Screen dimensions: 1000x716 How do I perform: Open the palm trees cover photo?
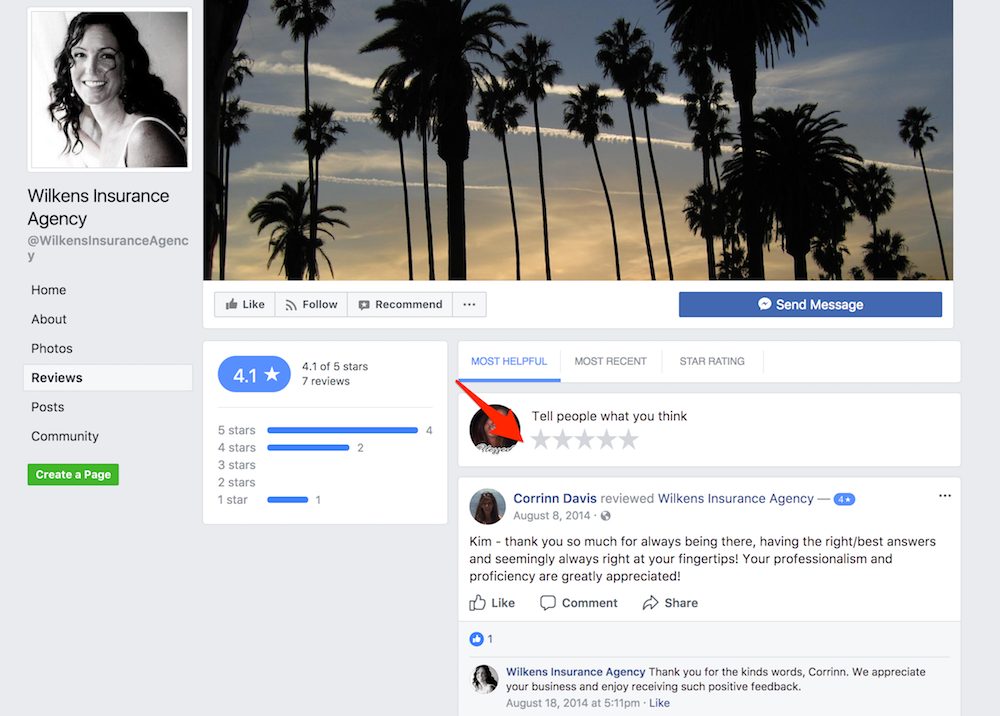tap(578, 140)
